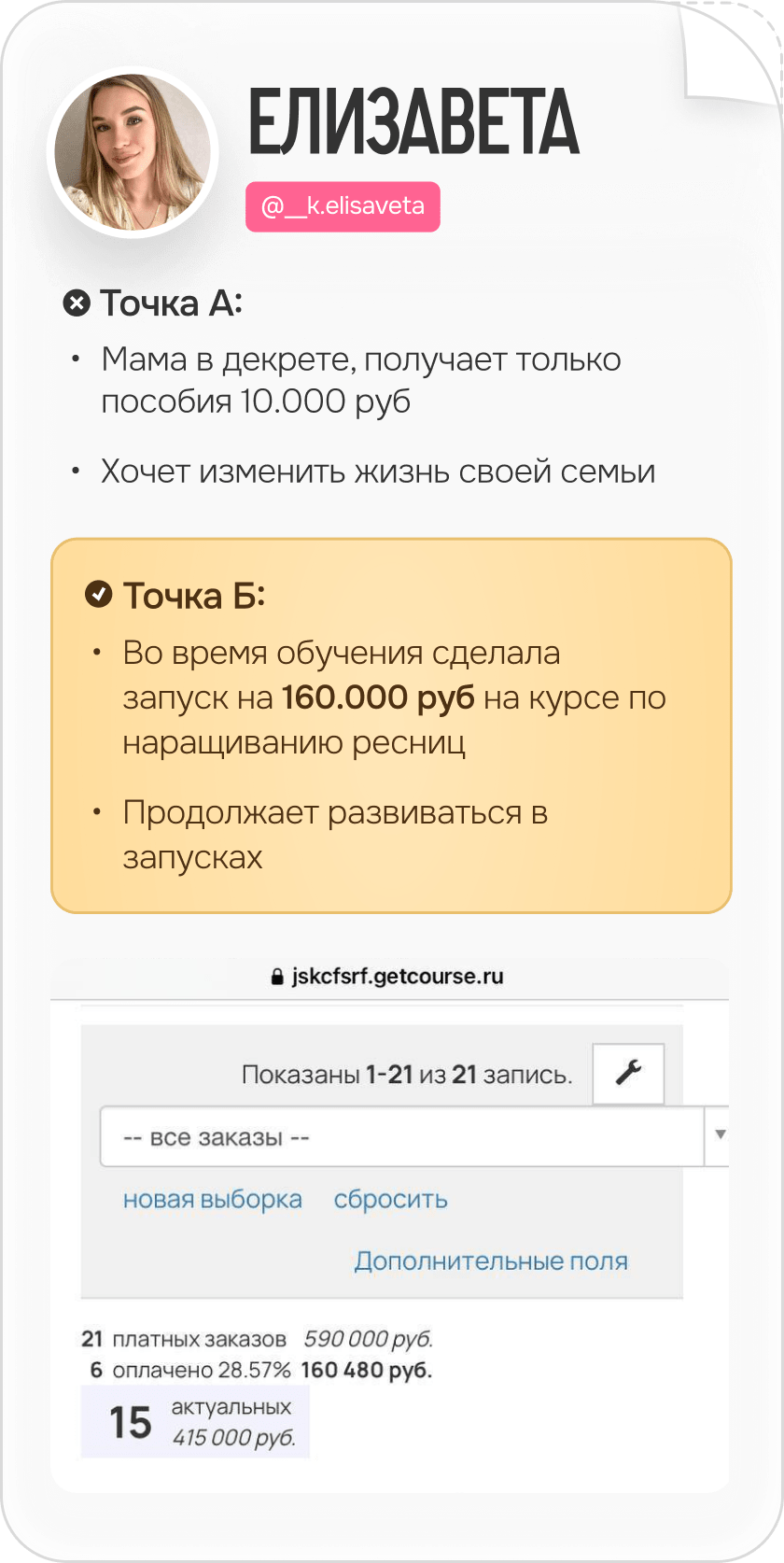Screen dimensions: 784x1563
Task: Click the lock icon beside the URL
Action: [276, 977]
